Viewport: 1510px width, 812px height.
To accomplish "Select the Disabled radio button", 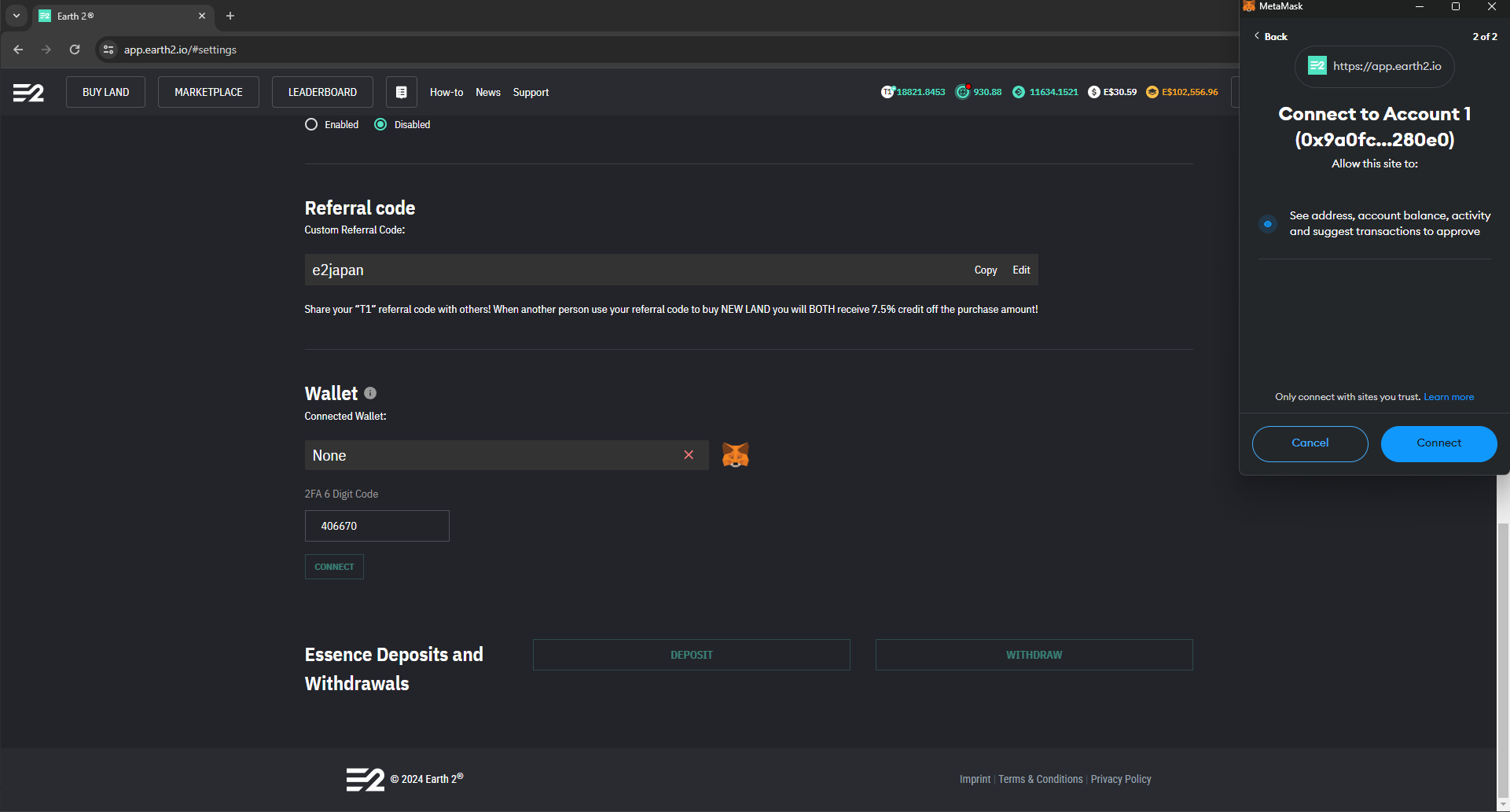I will [380, 124].
